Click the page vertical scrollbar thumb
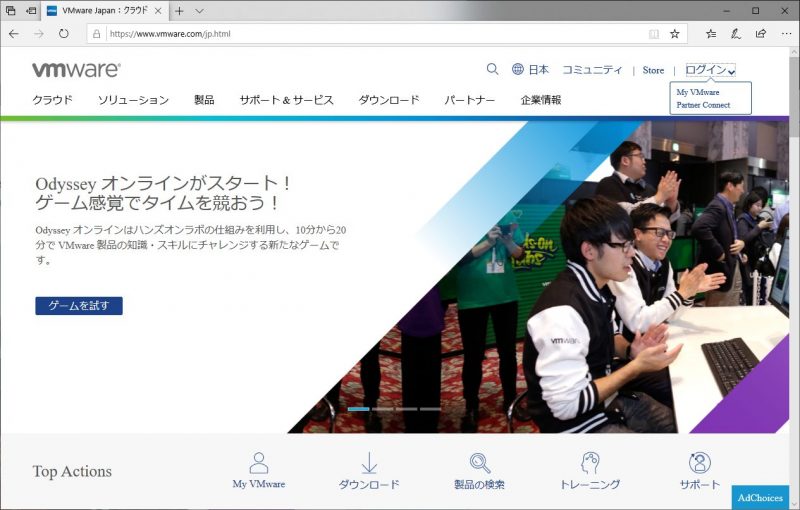 (x=794, y=97)
